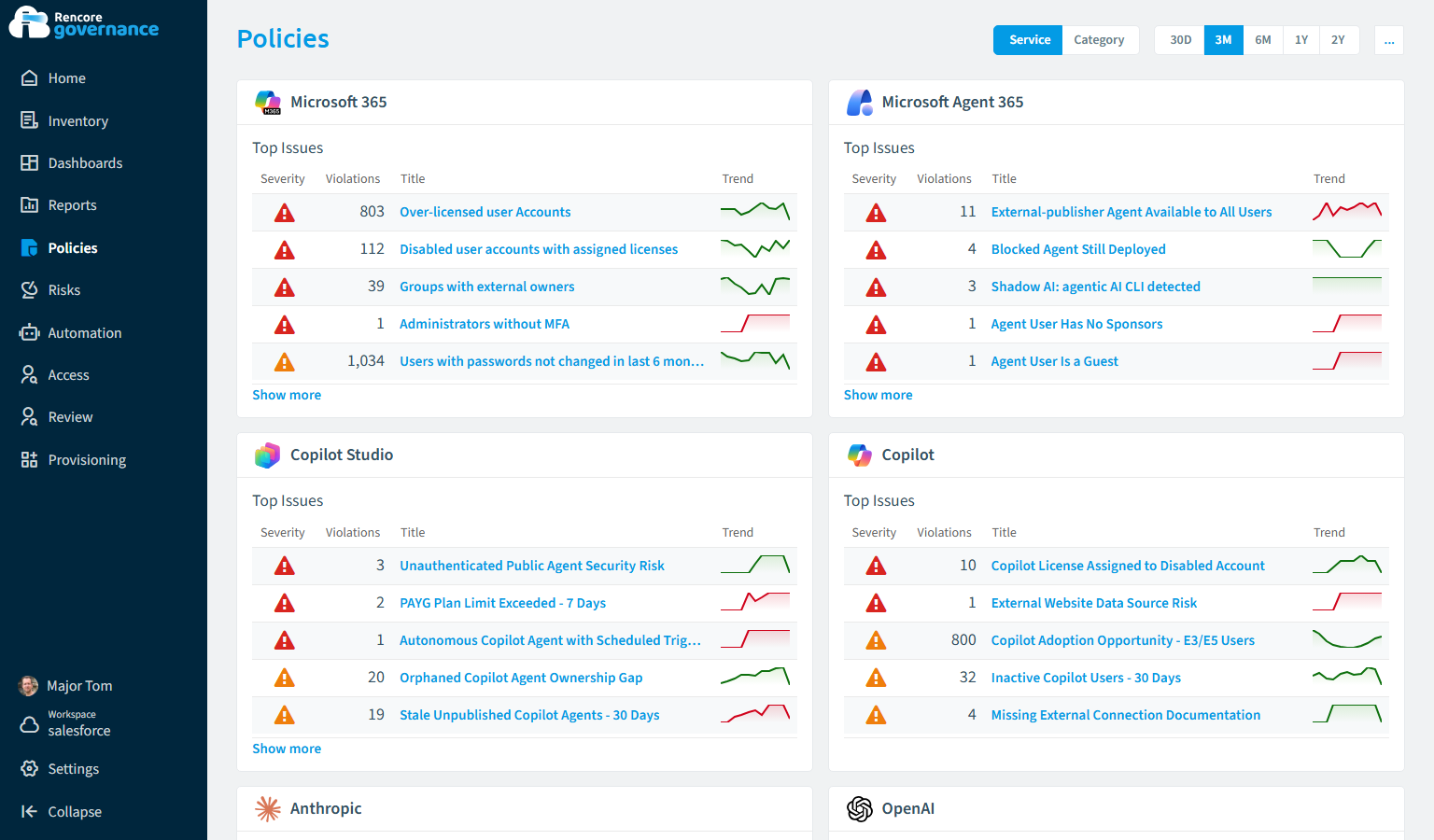This screenshot has height=840, width=1434.
Task: Open Administrators without MFA policy
Action: pos(485,324)
